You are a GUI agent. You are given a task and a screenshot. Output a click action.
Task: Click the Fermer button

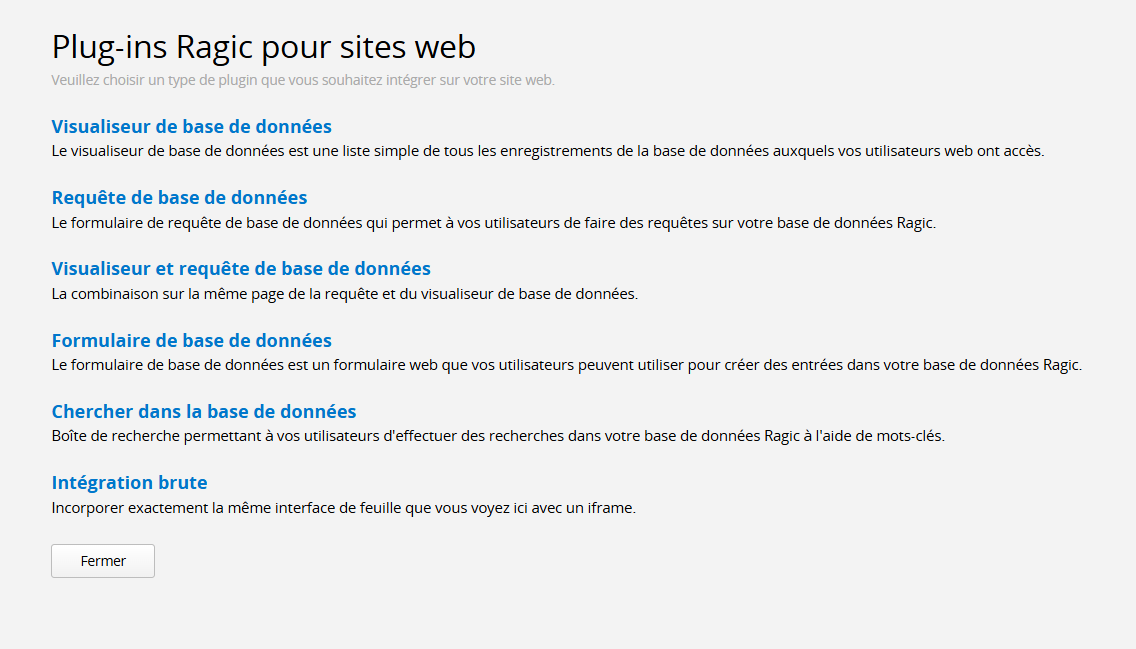click(103, 561)
